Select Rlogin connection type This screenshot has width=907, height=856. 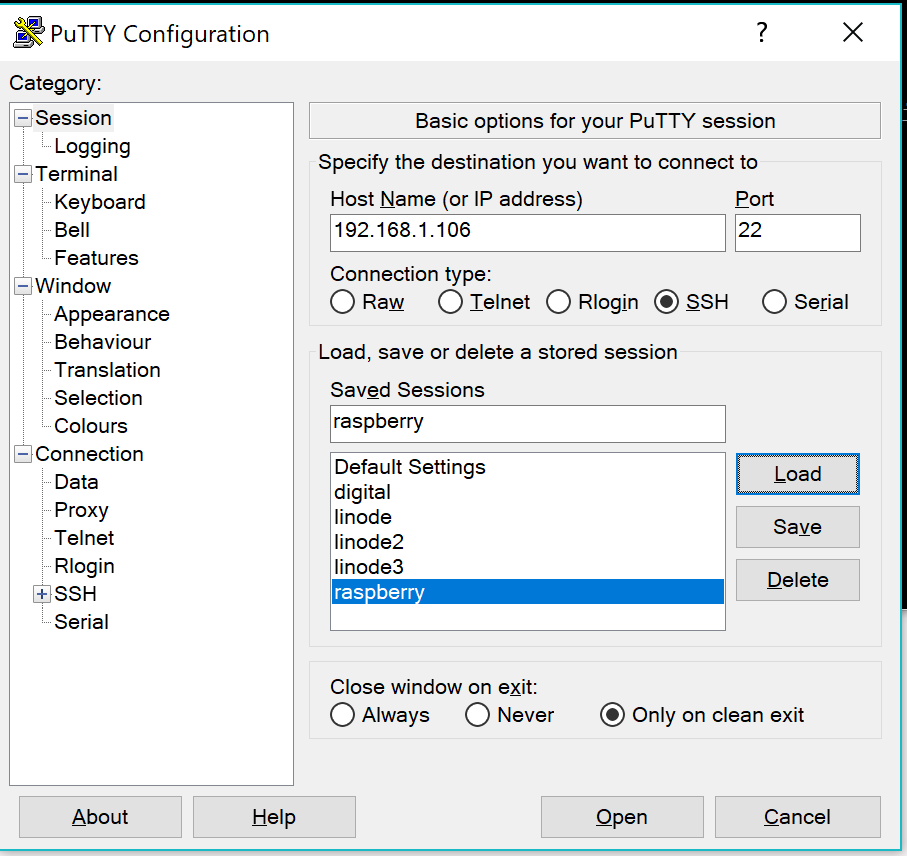tap(558, 302)
